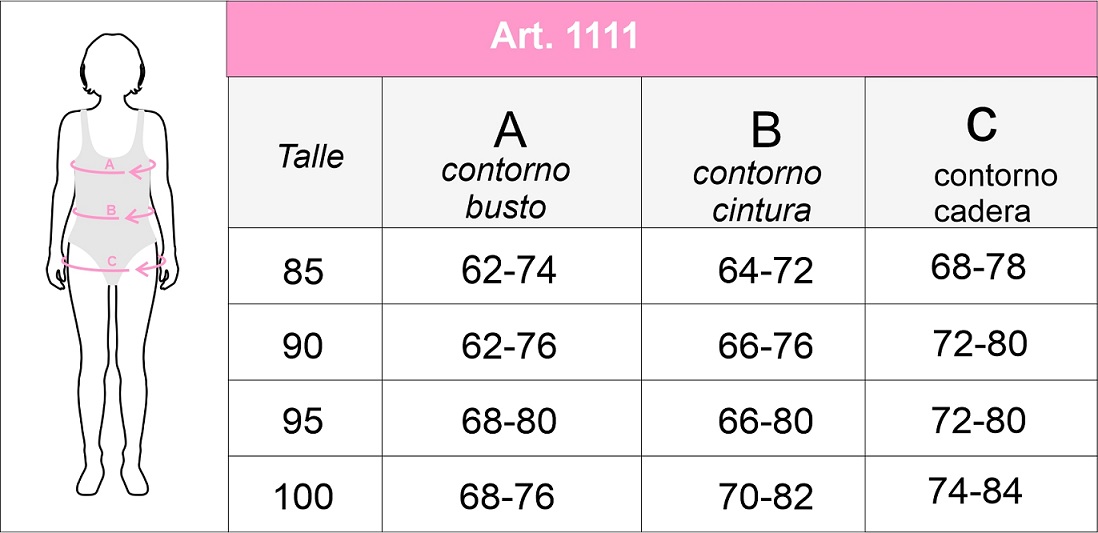
Task: Select size 90 row label
Action: [x=303, y=347]
